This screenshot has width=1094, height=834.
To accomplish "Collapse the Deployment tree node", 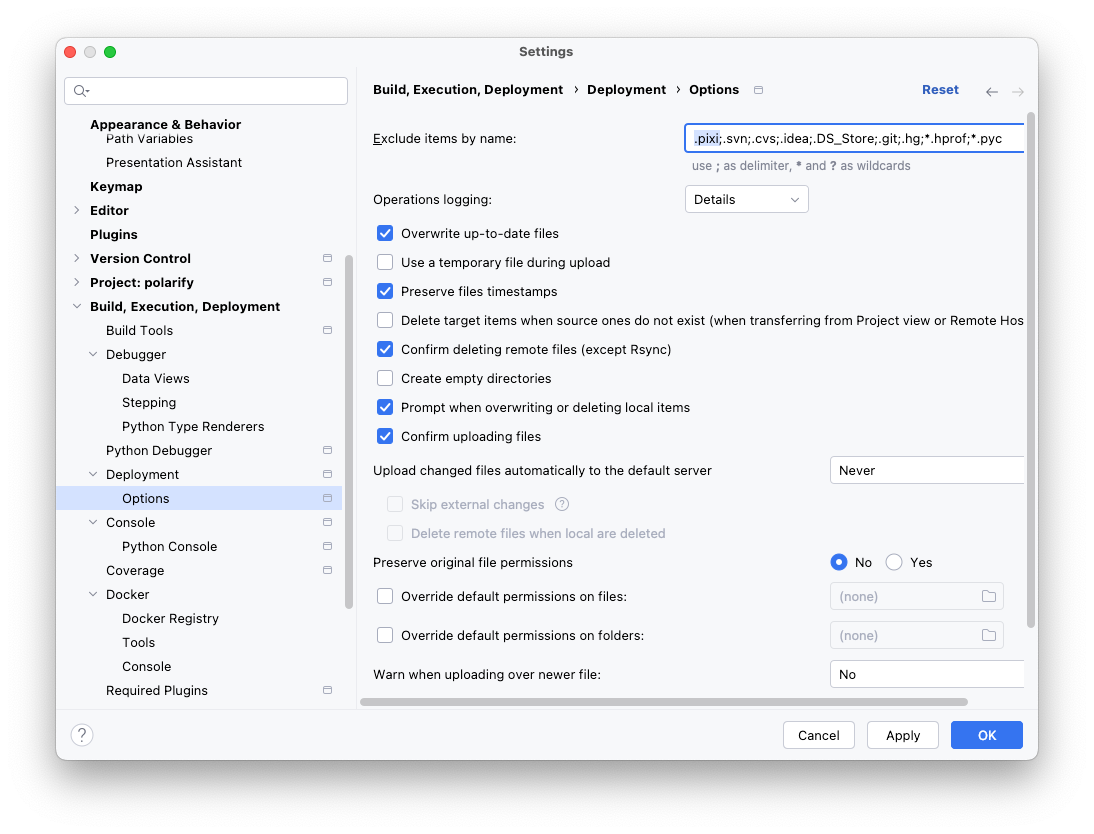I will 93,474.
